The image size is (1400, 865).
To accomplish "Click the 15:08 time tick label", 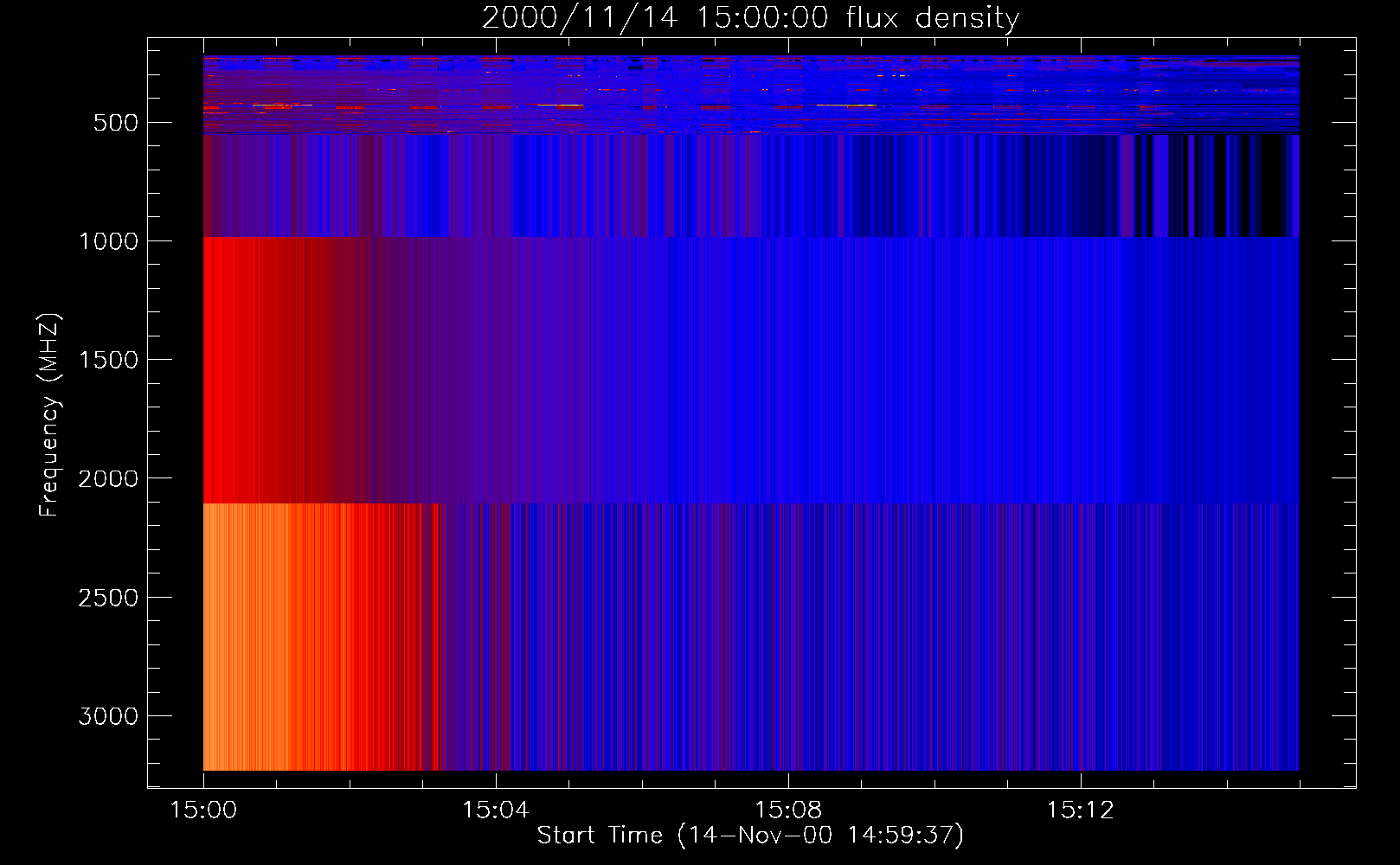I will [x=788, y=811].
